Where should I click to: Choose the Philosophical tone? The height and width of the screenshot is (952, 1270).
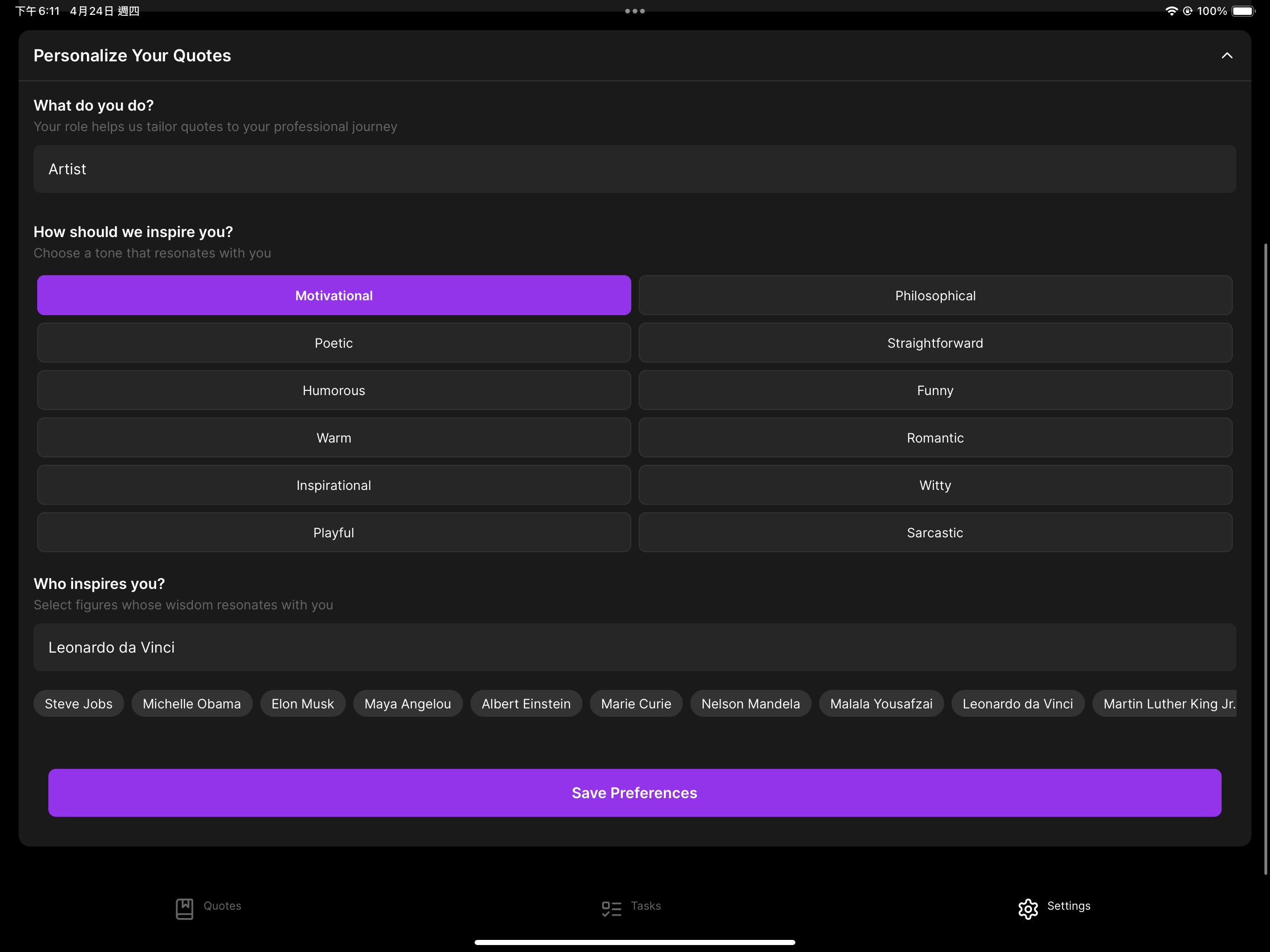pos(935,295)
